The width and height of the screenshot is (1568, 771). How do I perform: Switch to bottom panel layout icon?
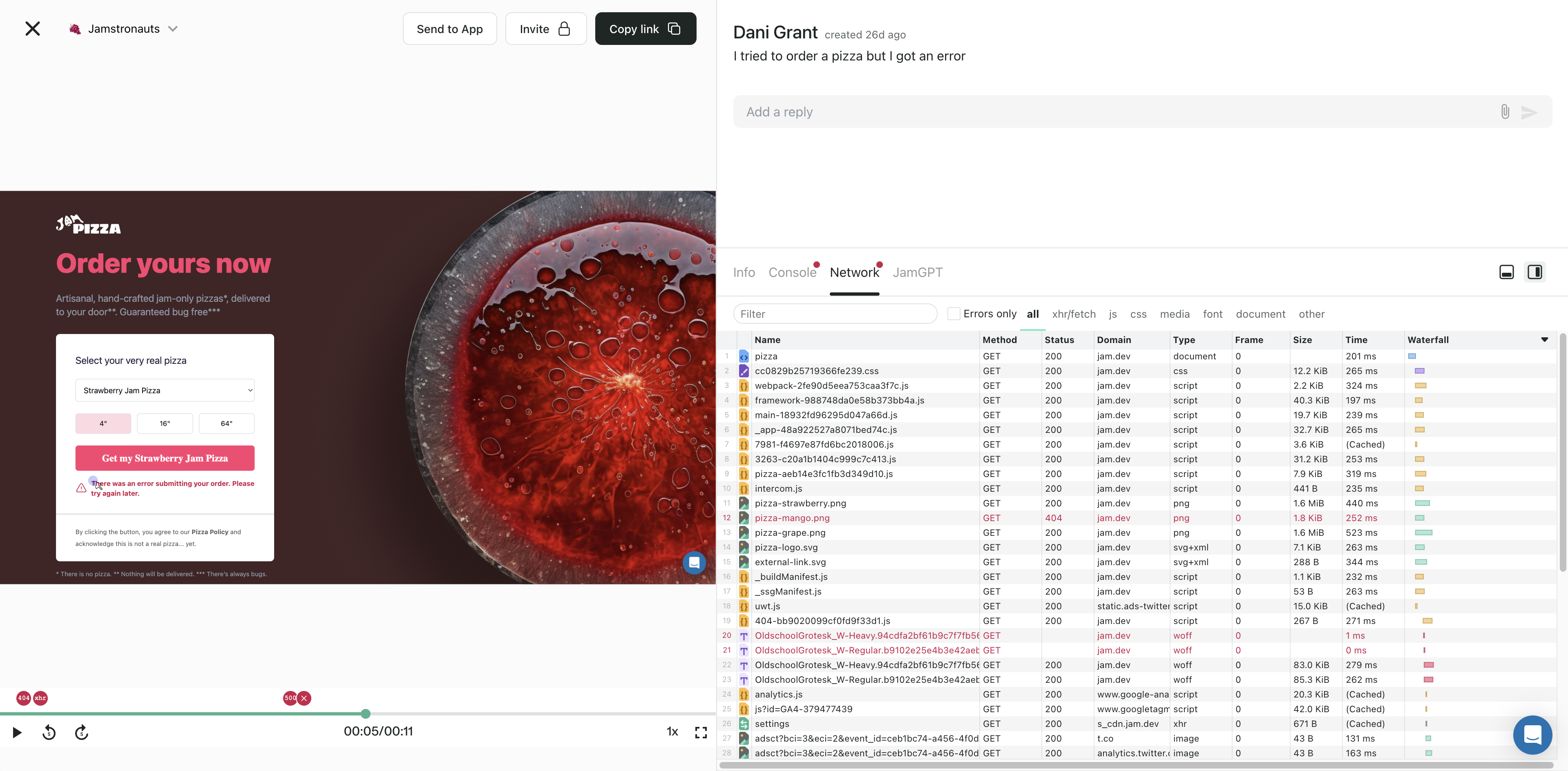coord(1506,272)
